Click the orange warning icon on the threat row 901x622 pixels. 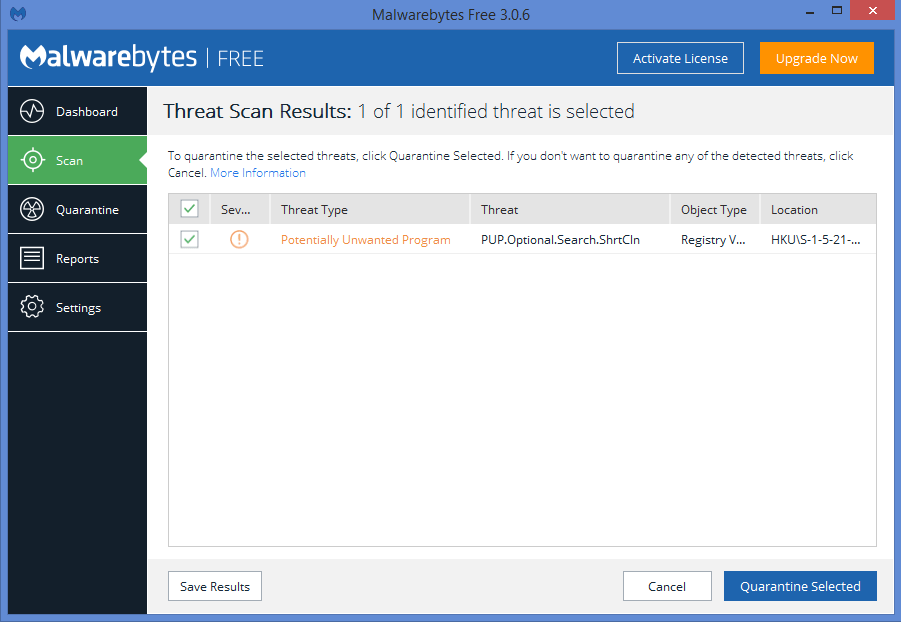click(238, 239)
